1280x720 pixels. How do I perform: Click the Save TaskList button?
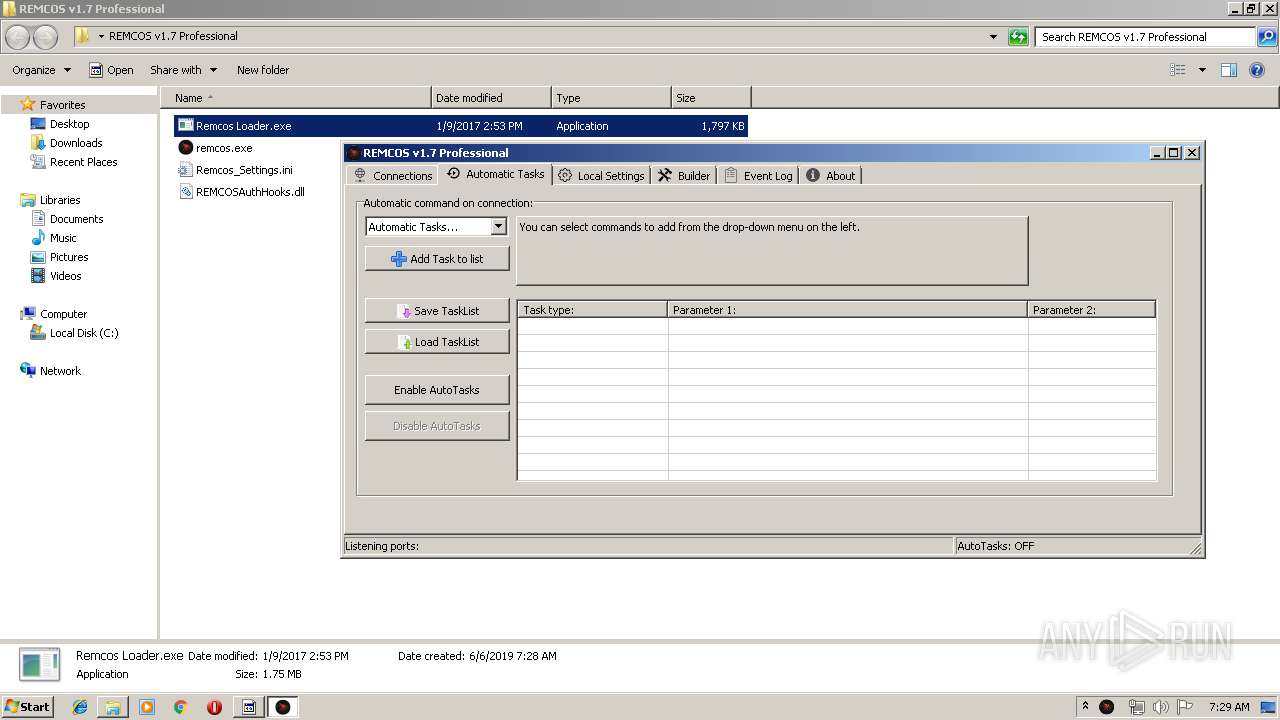point(437,311)
